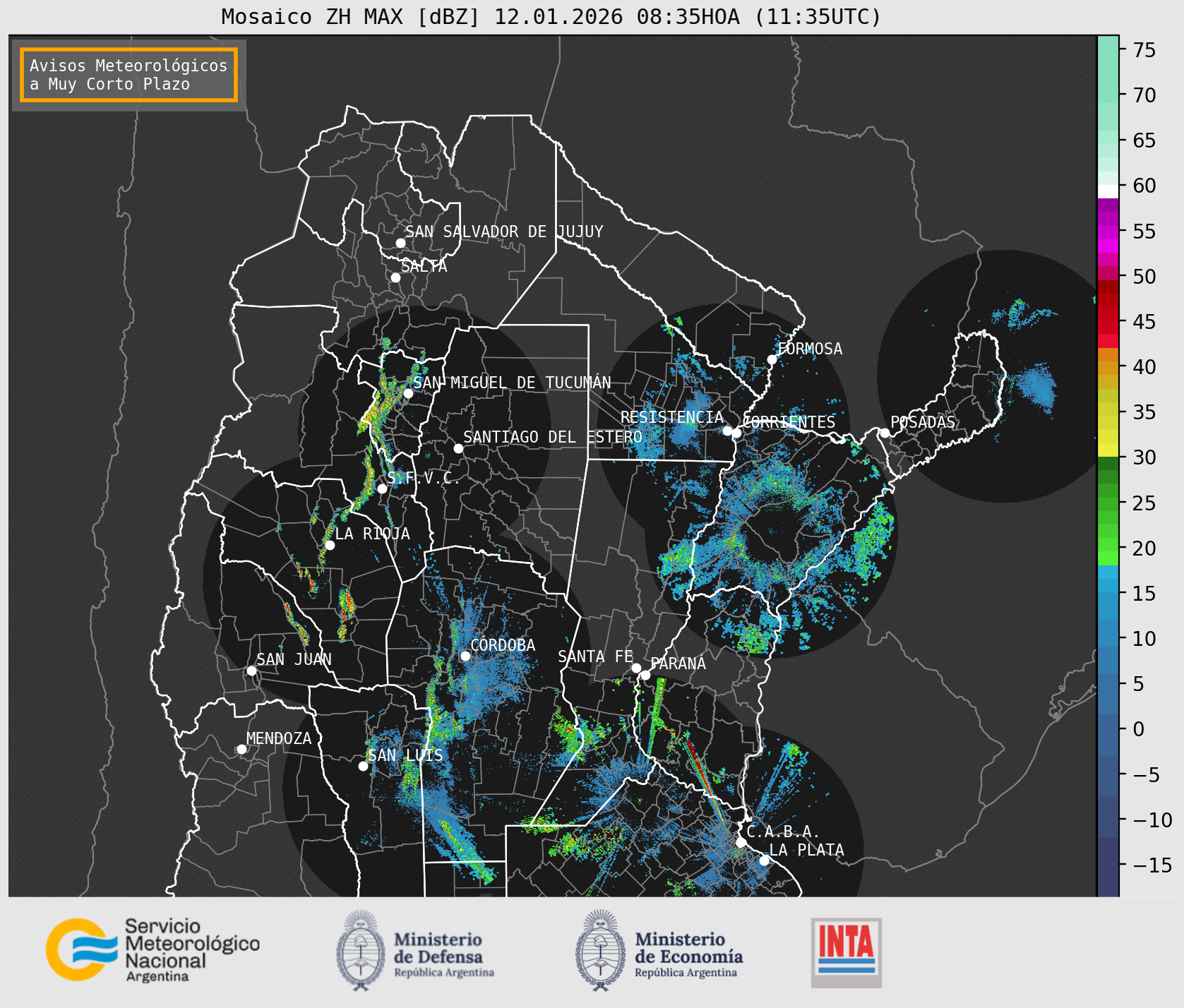Viewport: 1184px width, 1008px height.
Task: Select the San Miguel de Tucumán marker
Action: 408,393
